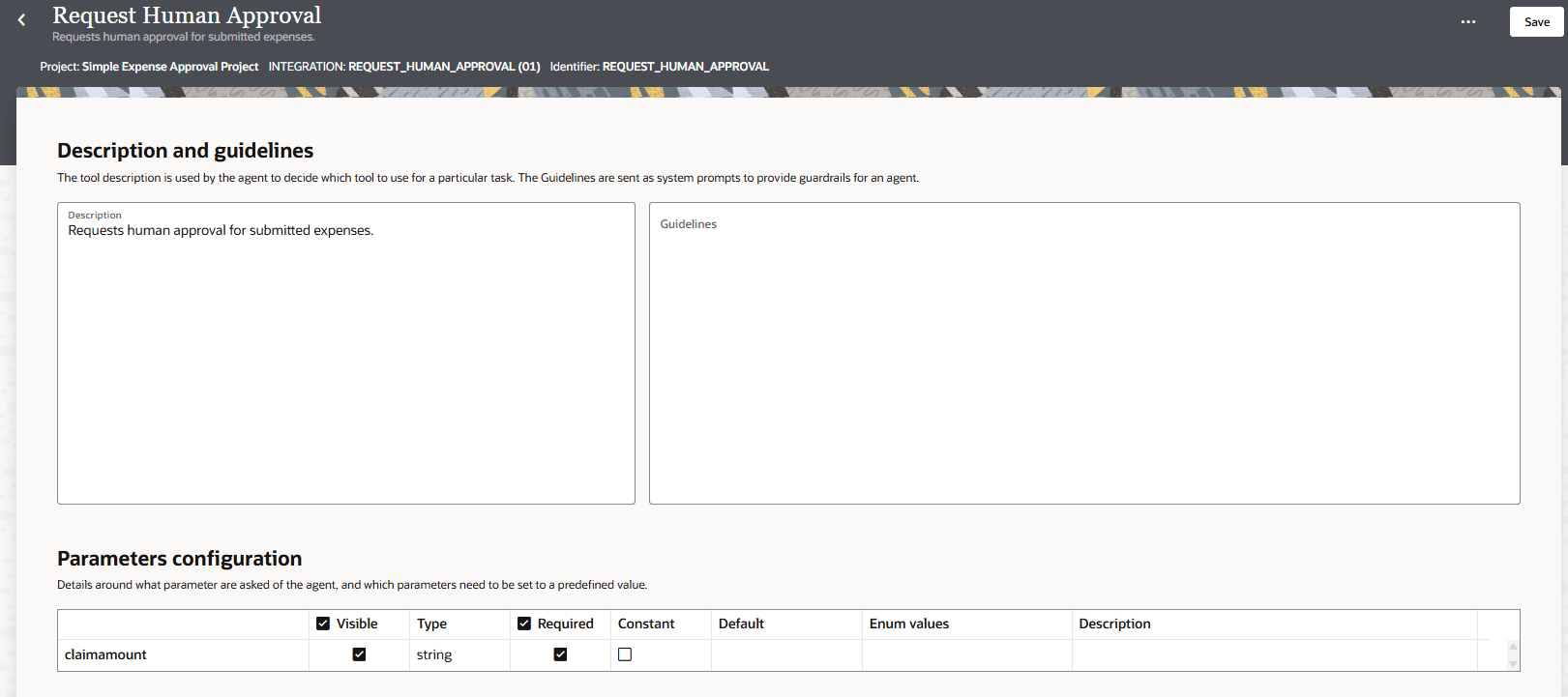The height and width of the screenshot is (697, 1568).
Task: Select the claimamount parameter name cell
Action: (x=183, y=654)
